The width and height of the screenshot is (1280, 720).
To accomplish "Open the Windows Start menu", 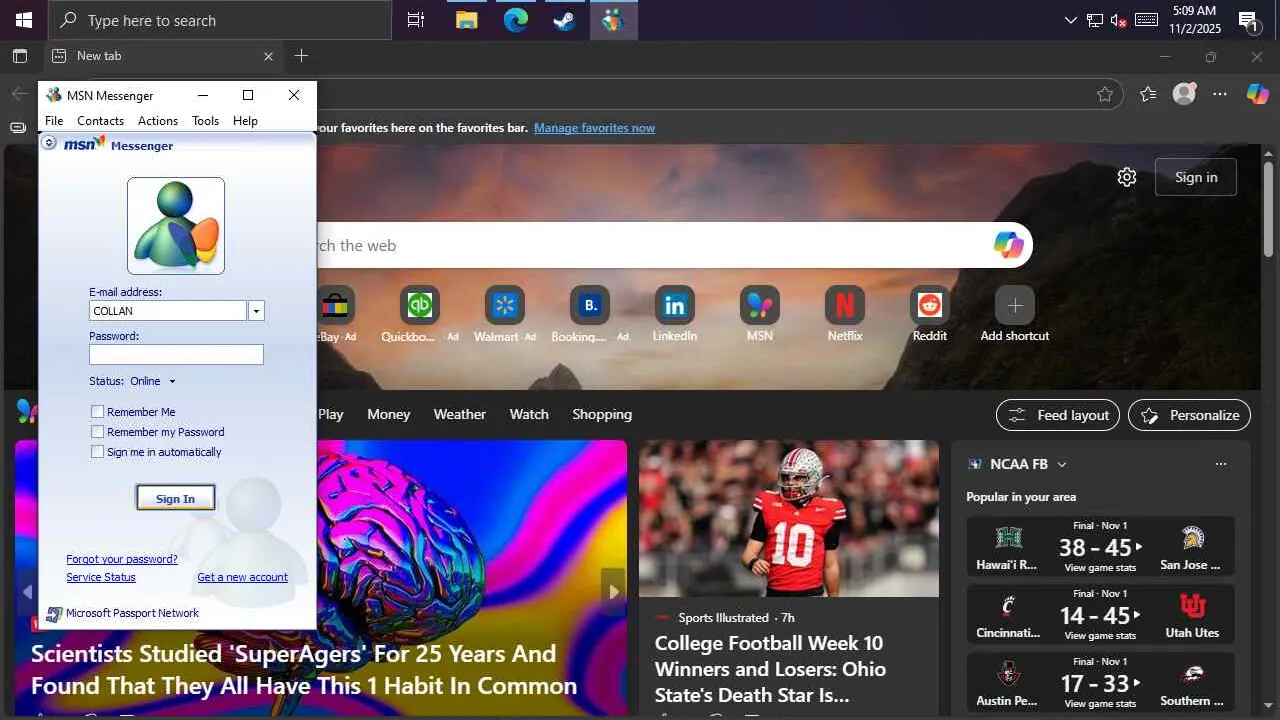I will [x=24, y=20].
